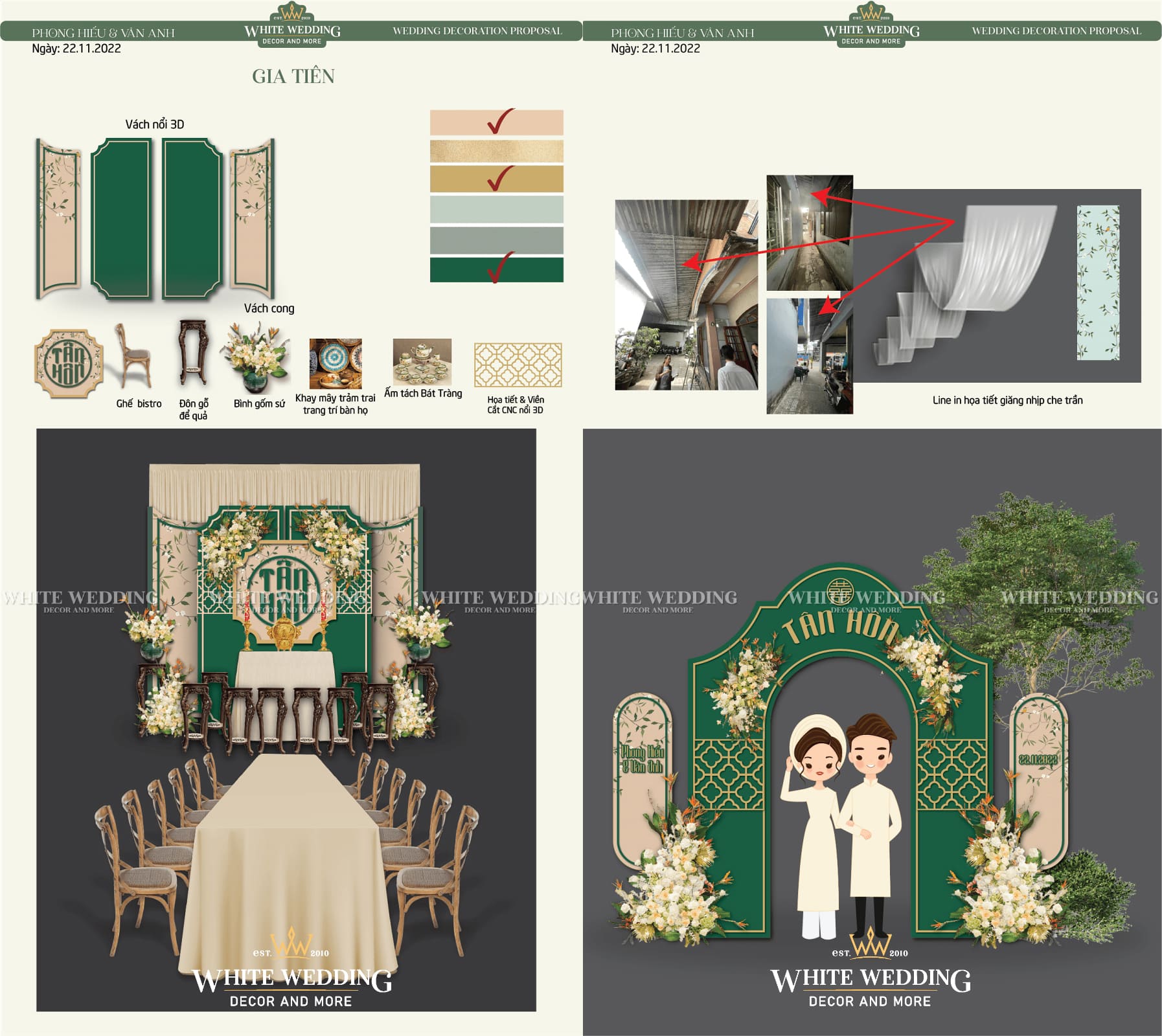Select the light sage green color swatch
This screenshot has height=1036, width=1162.
click(x=496, y=210)
